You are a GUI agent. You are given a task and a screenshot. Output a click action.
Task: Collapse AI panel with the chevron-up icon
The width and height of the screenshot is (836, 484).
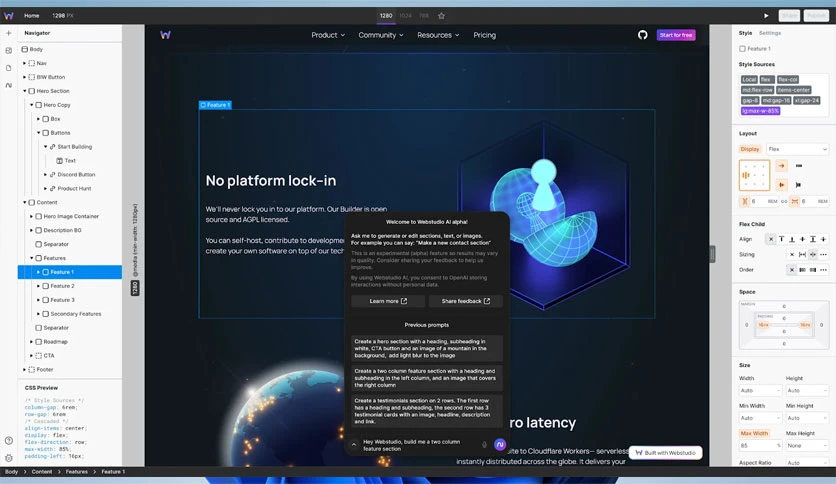point(353,445)
